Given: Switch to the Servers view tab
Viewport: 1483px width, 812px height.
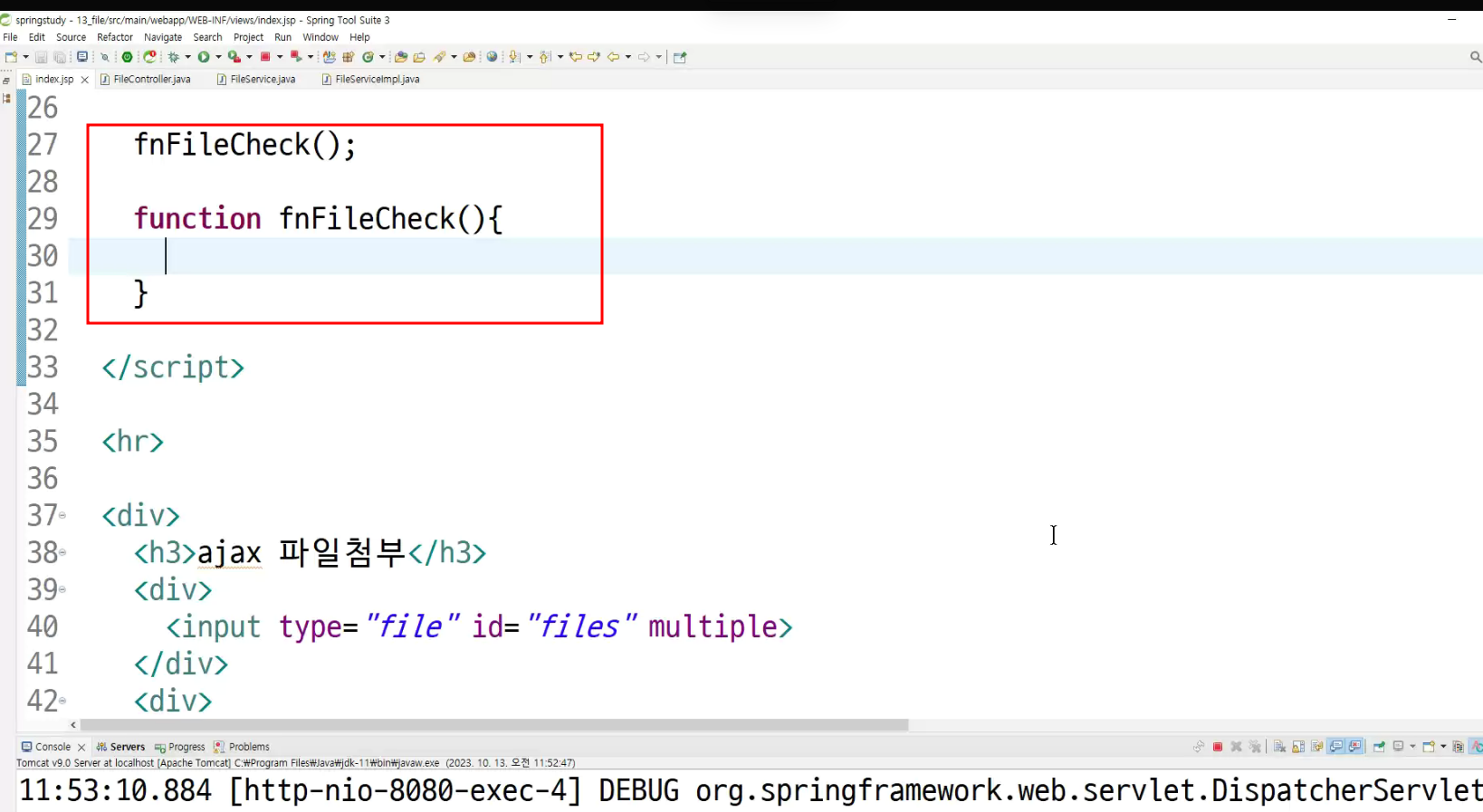Looking at the screenshot, I should click(121, 747).
